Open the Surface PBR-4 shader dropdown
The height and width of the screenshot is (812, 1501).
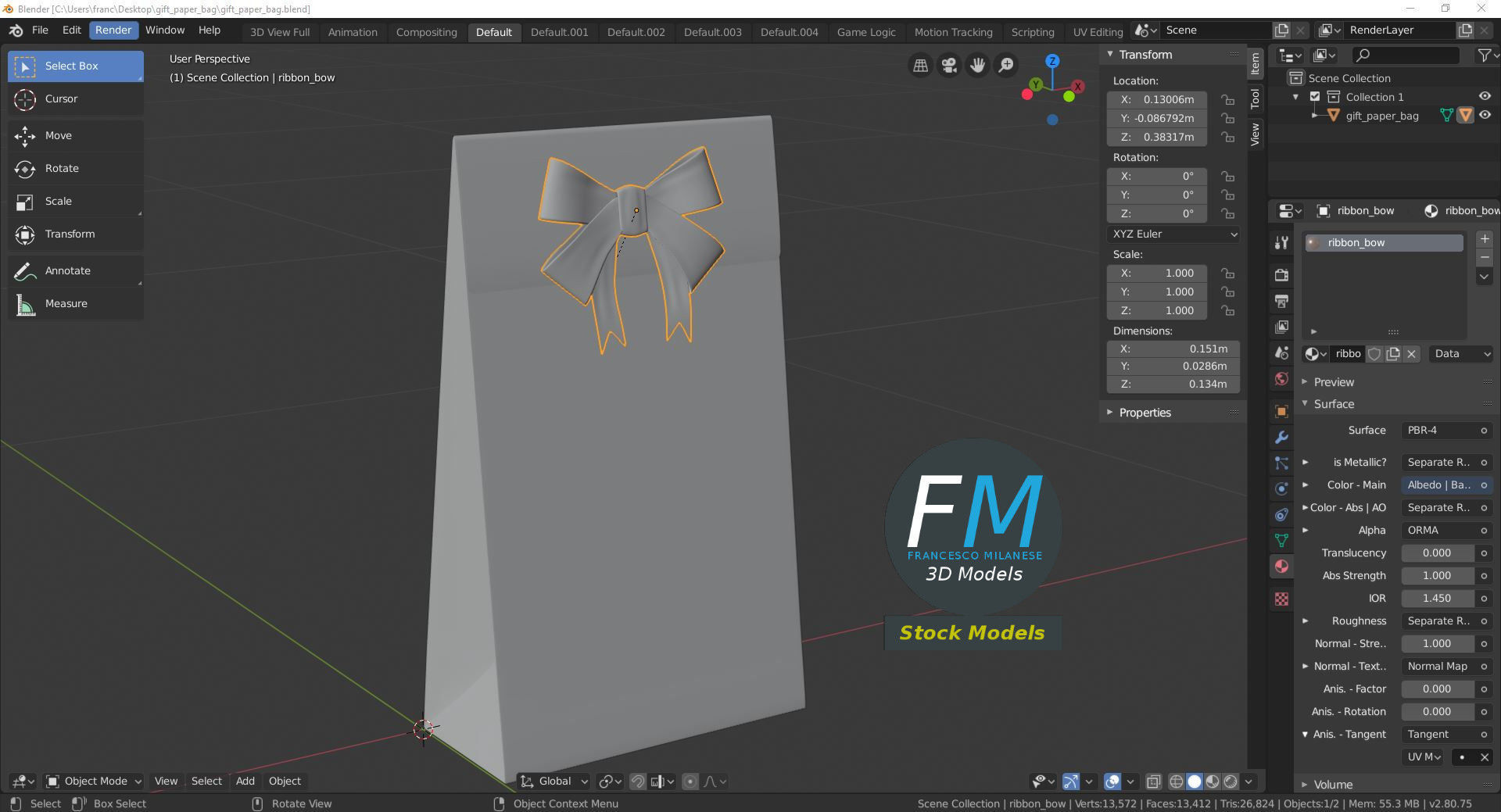coord(1446,431)
